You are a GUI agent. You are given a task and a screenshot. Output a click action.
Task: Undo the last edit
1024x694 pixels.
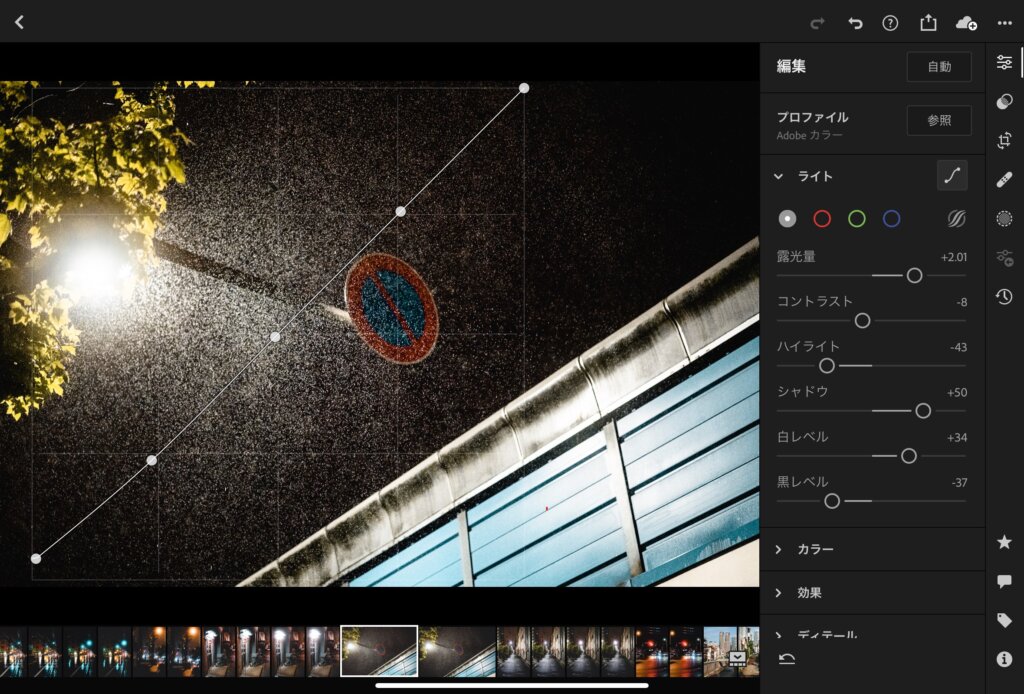(855, 24)
